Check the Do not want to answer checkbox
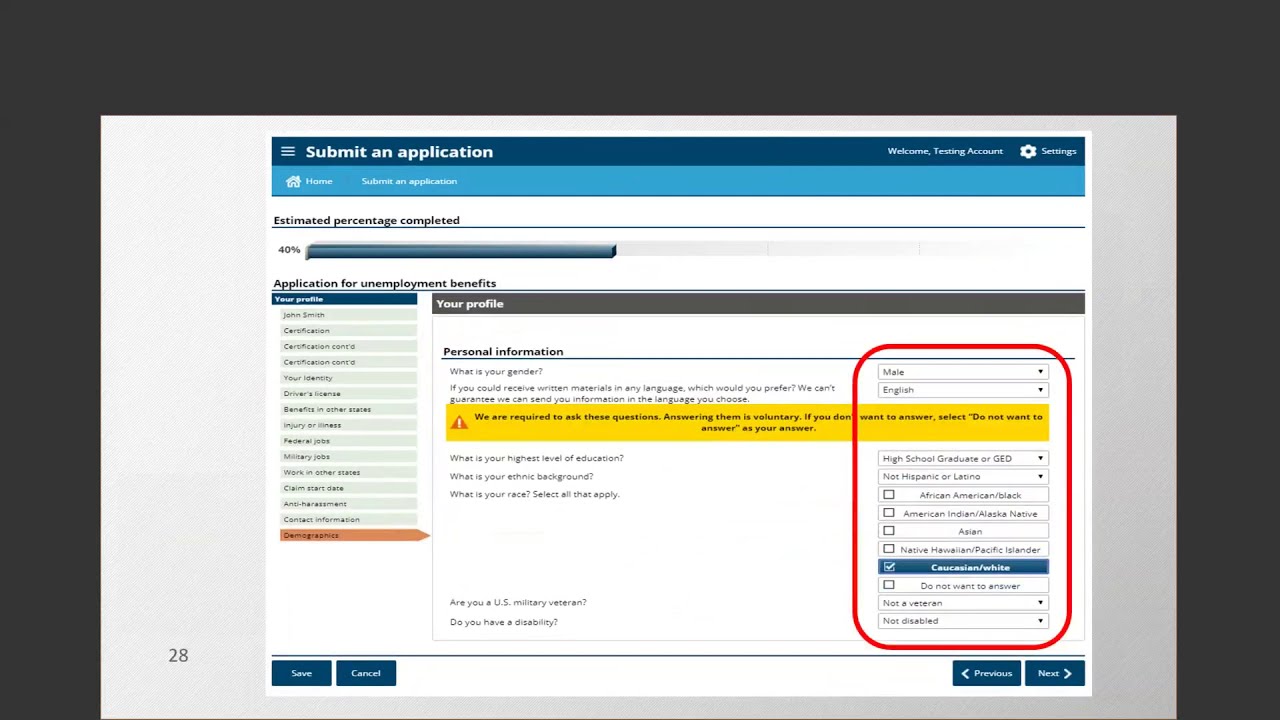The height and width of the screenshot is (720, 1280). click(889, 585)
